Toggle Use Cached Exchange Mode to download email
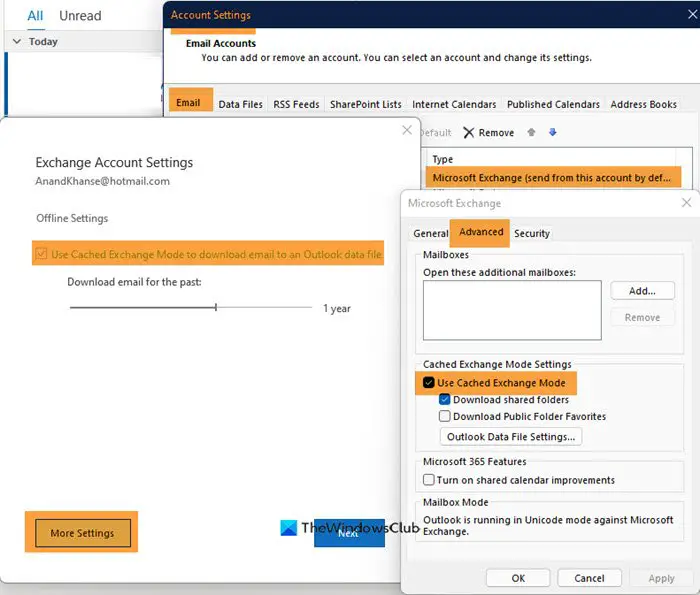 41,254
